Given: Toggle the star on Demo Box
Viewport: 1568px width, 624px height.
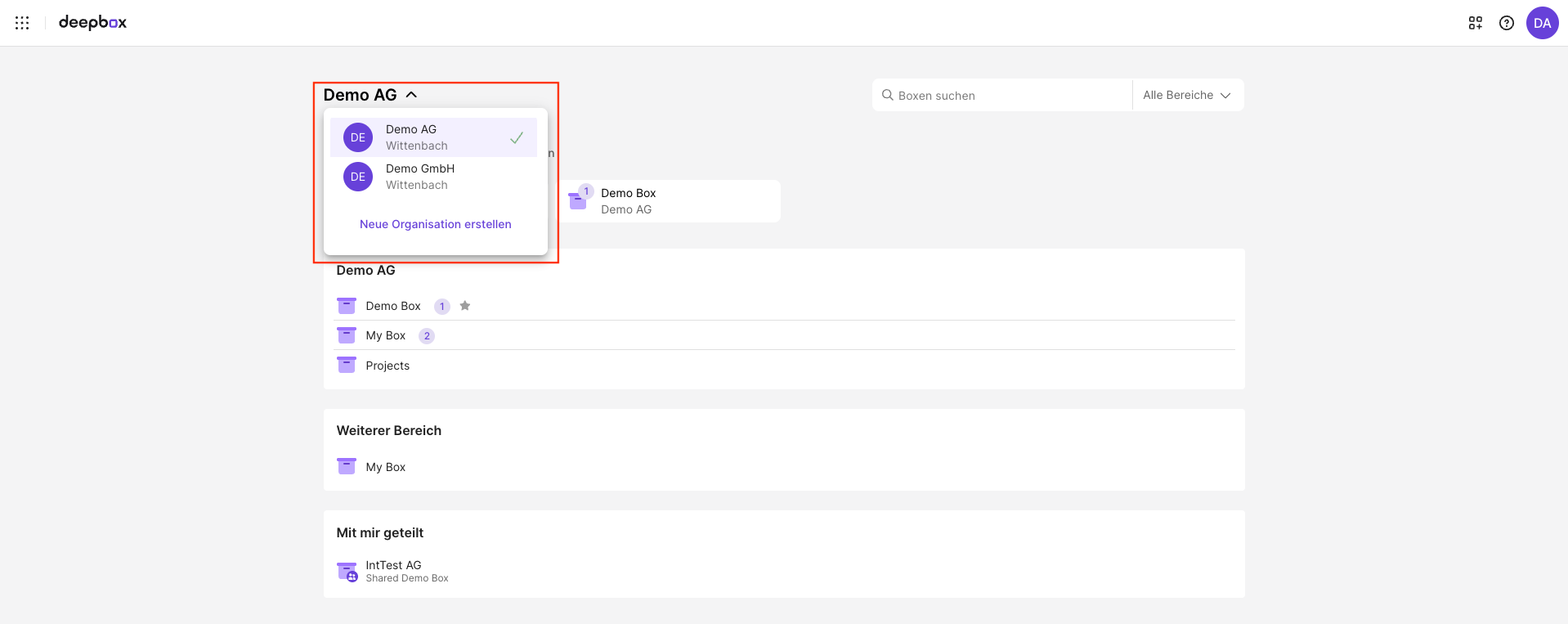Looking at the screenshot, I should pos(465,306).
